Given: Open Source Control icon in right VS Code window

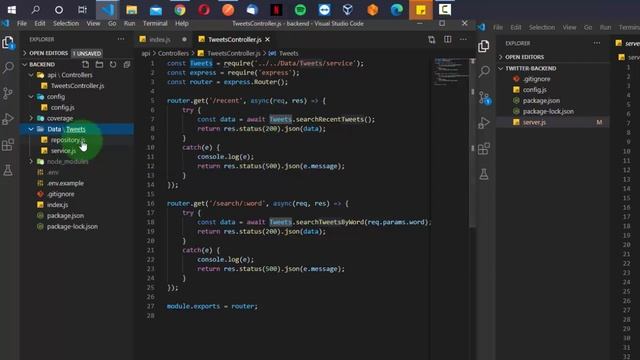Looking at the screenshot, I should pos(484,98).
